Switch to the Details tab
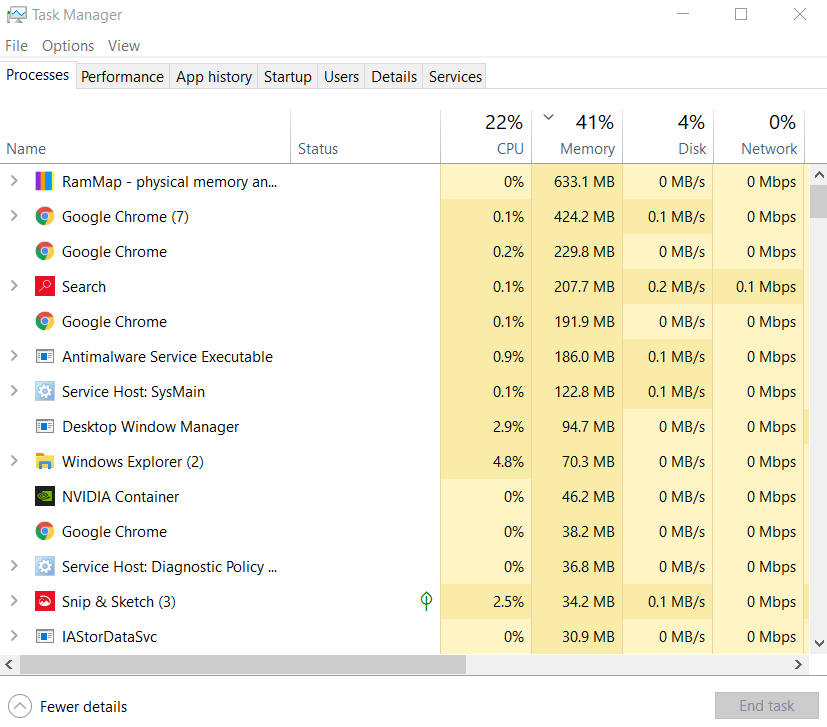827x727 pixels. [394, 77]
